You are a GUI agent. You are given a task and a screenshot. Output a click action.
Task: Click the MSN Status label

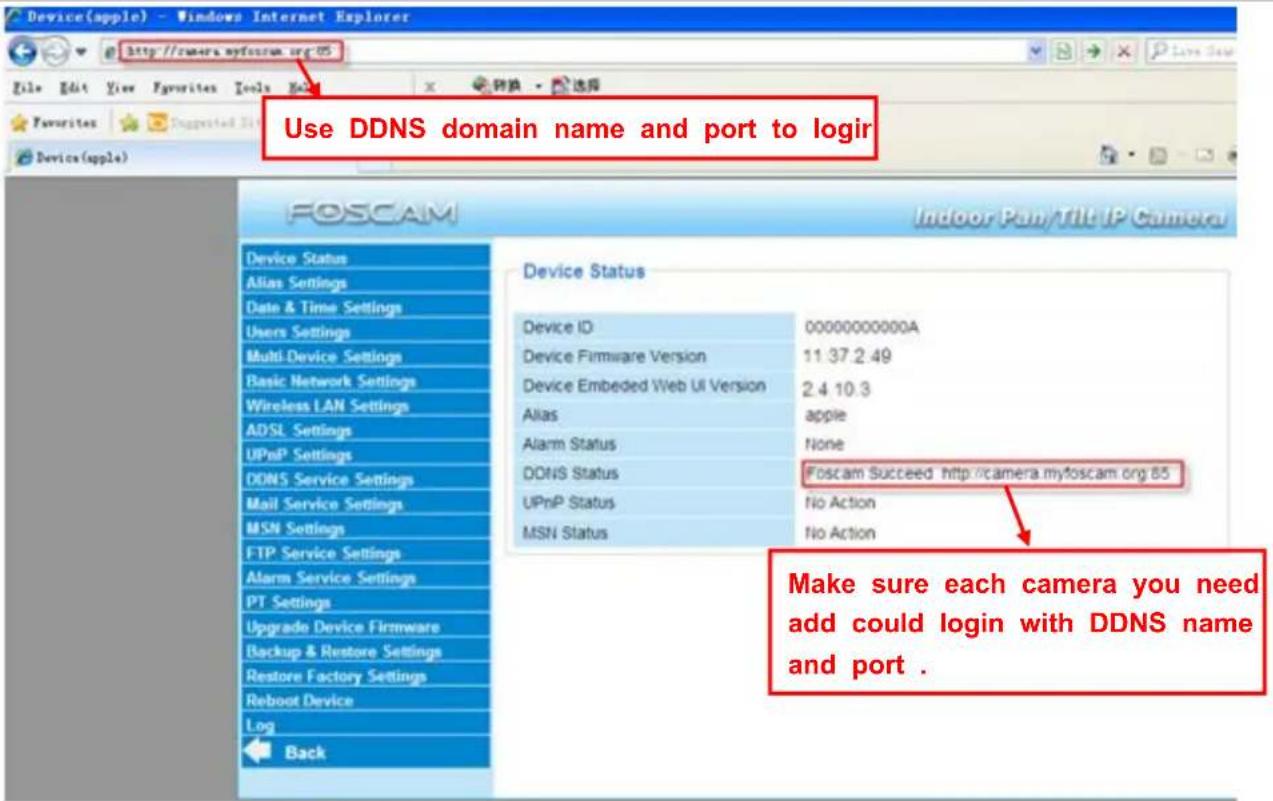pos(564,533)
